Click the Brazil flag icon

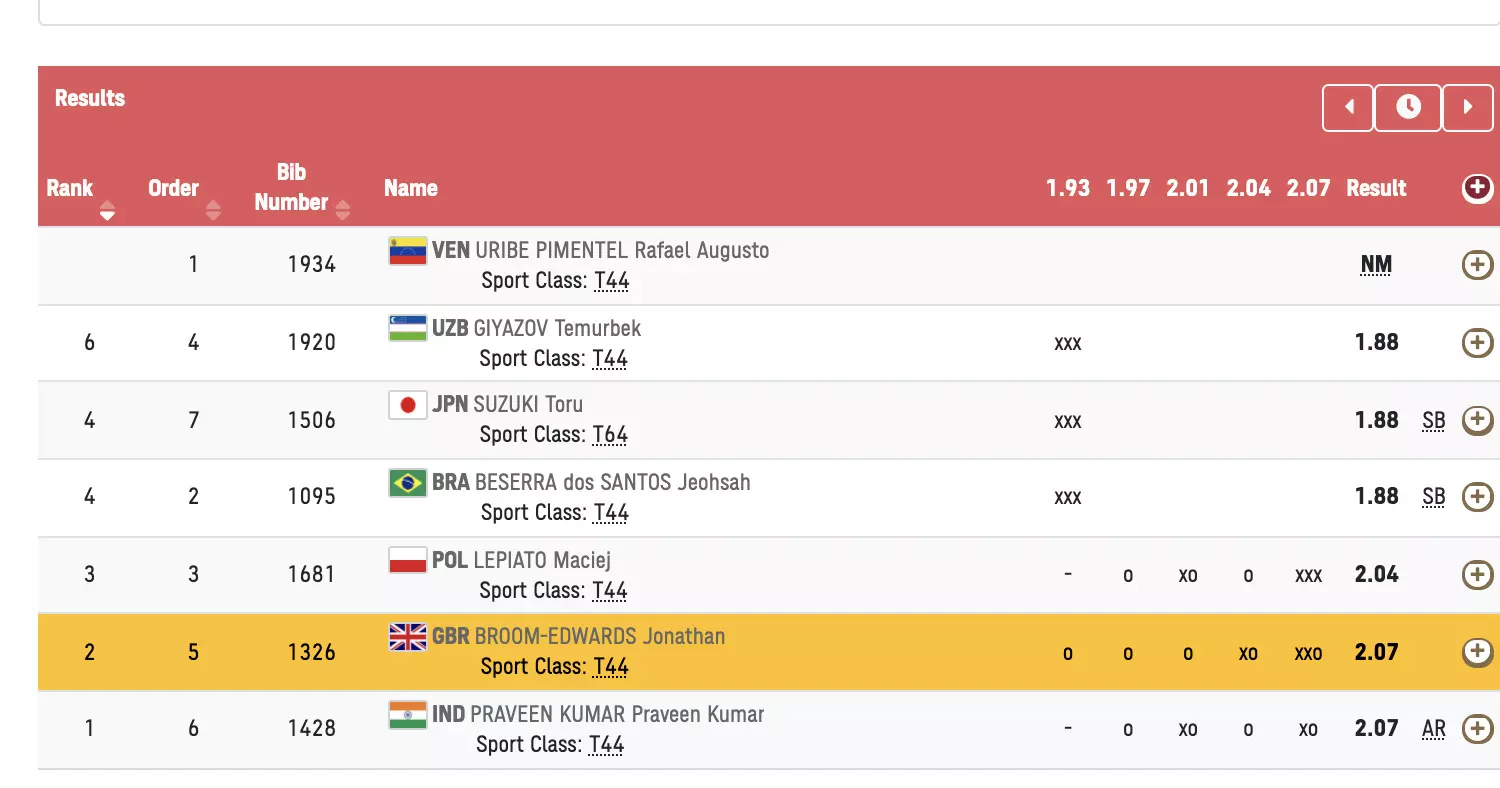pos(407,483)
